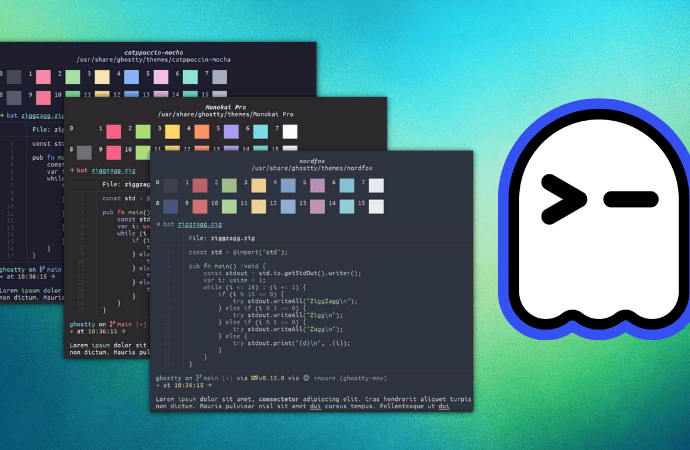Viewport: 690px width, 450px height.
Task: Pick nordfox color 2 green swatch
Action: 229,186
